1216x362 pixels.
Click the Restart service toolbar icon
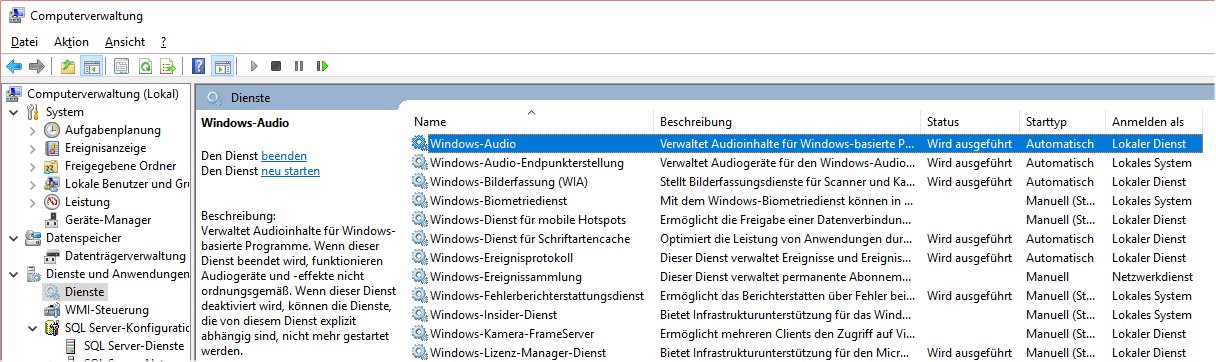click(x=322, y=67)
